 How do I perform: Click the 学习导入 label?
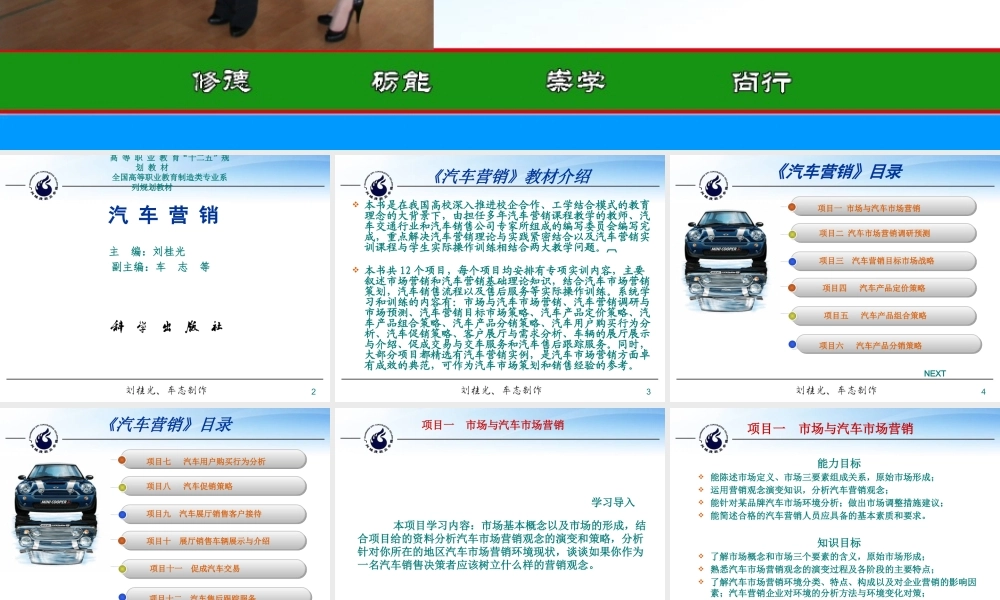[613, 502]
